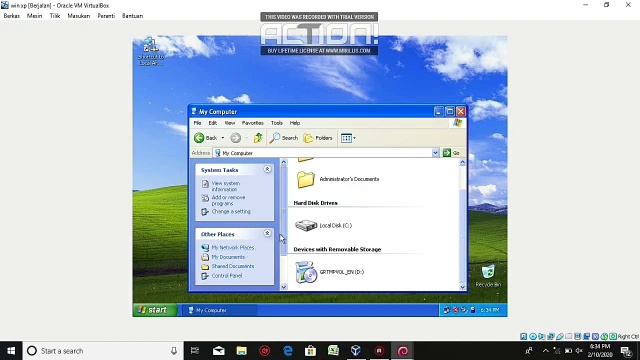
Task: Open the Tools menu
Action: [277, 123]
